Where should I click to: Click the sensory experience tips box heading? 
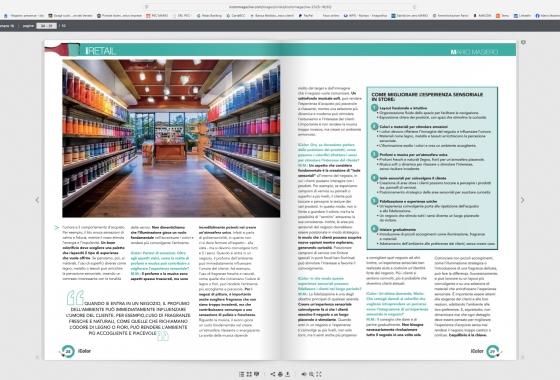click(x=427, y=96)
